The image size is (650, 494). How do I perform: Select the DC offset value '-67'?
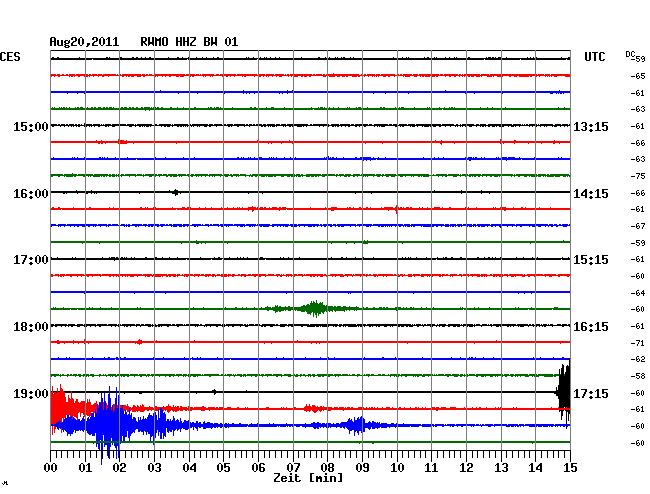638,226
